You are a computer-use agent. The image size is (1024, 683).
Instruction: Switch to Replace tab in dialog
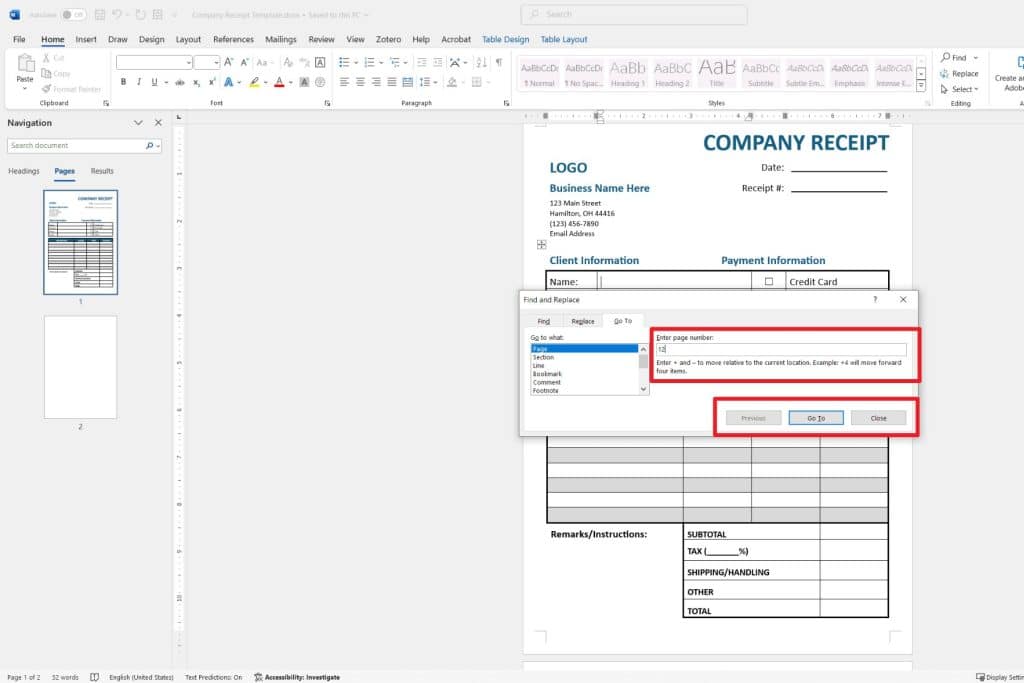coord(583,321)
